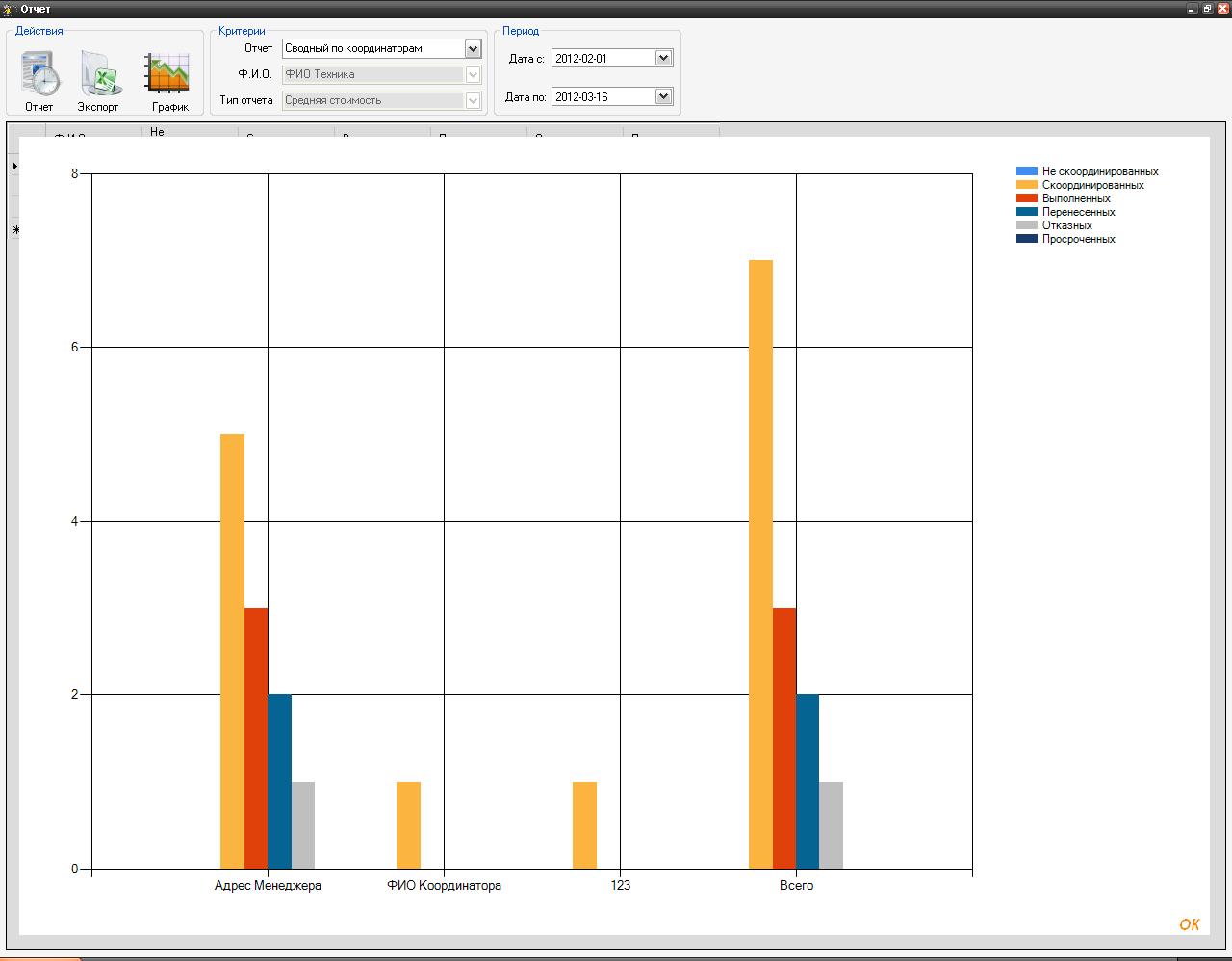Screen dimensions: 1232x961
Task: Click the '123' category axis label
Action: click(x=620, y=886)
